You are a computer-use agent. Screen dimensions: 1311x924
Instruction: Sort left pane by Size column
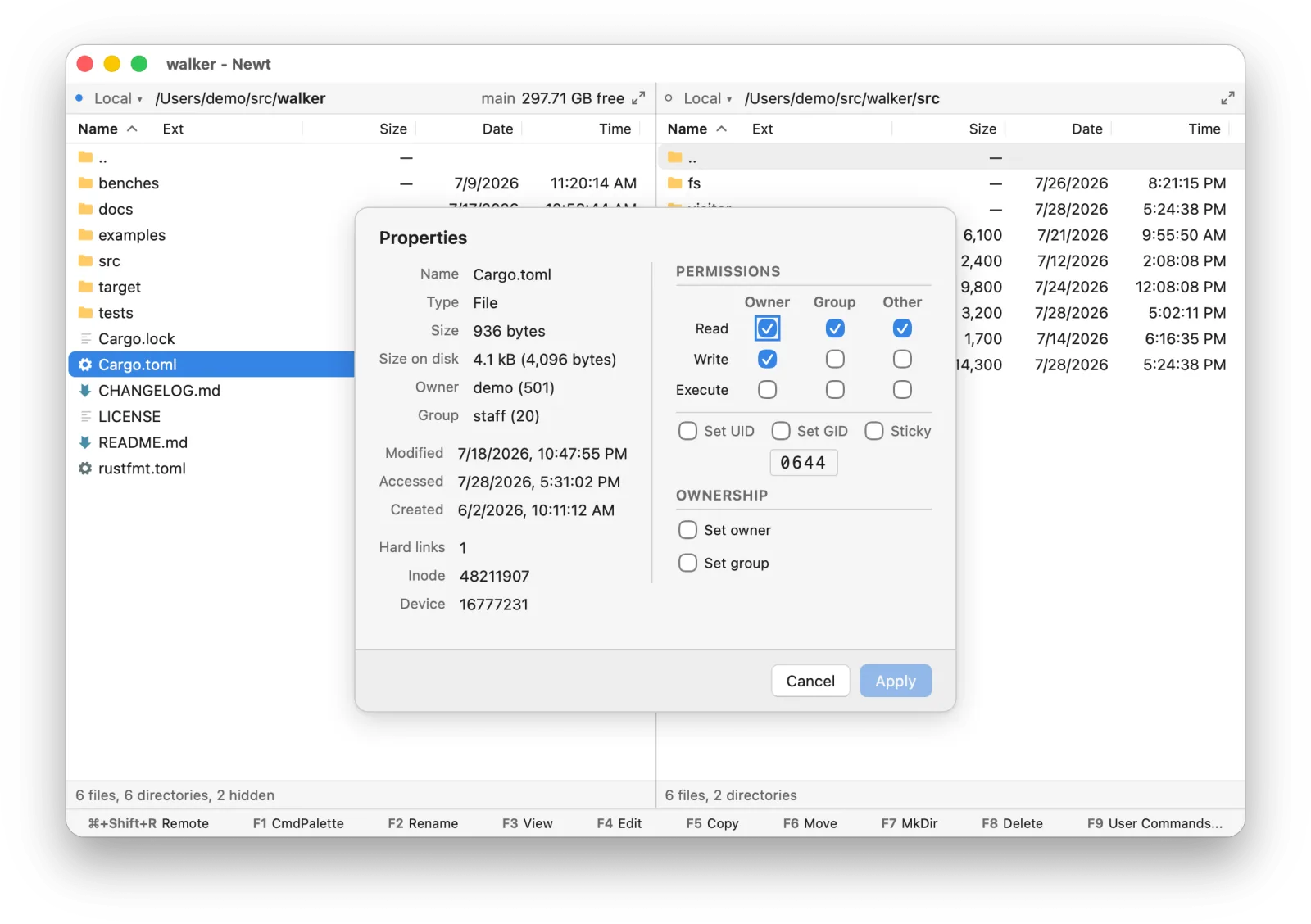pyautogui.click(x=393, y=129)
